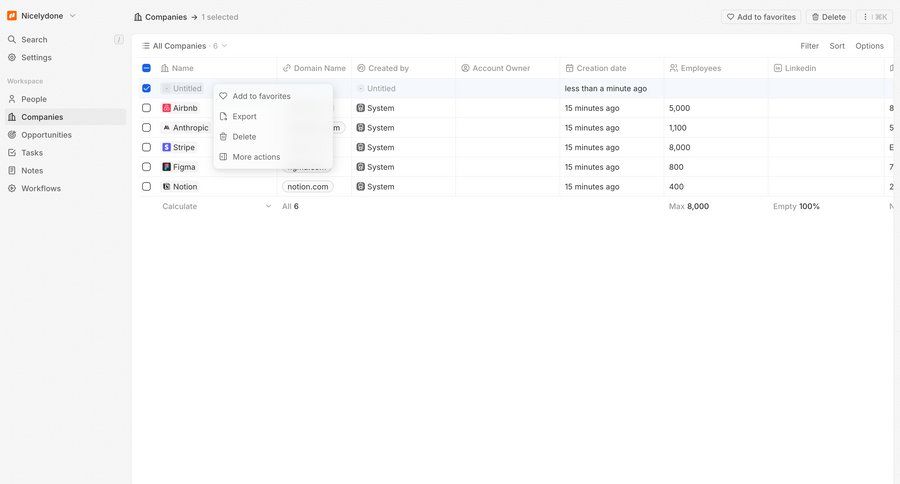Click the trash icon in context menu
Screen dimensions: 900x484
pyautogui.click(x=223, y=137)
